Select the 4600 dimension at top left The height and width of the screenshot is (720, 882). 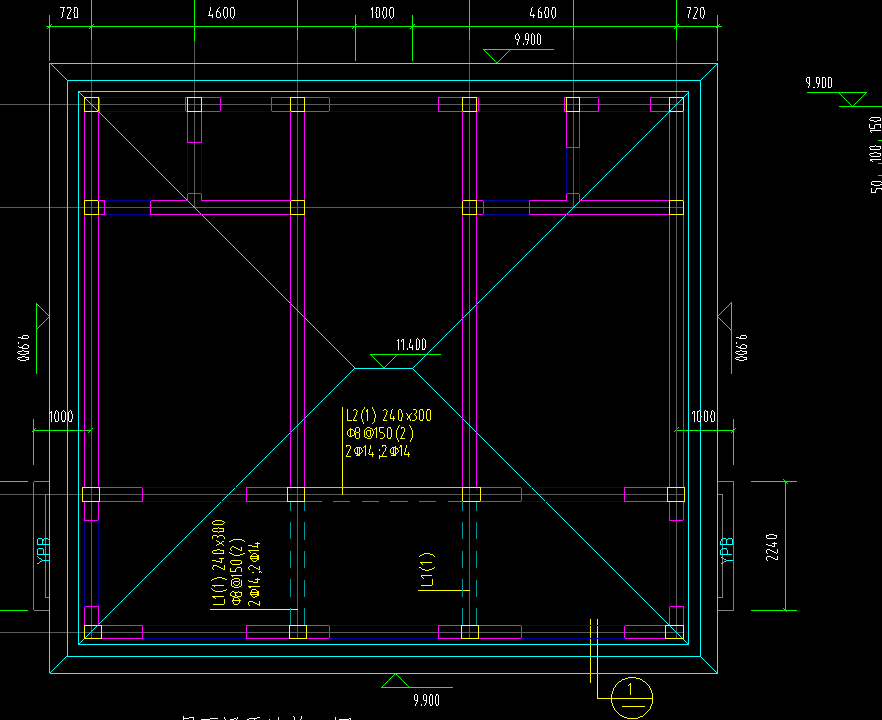[x=222, y=13]
